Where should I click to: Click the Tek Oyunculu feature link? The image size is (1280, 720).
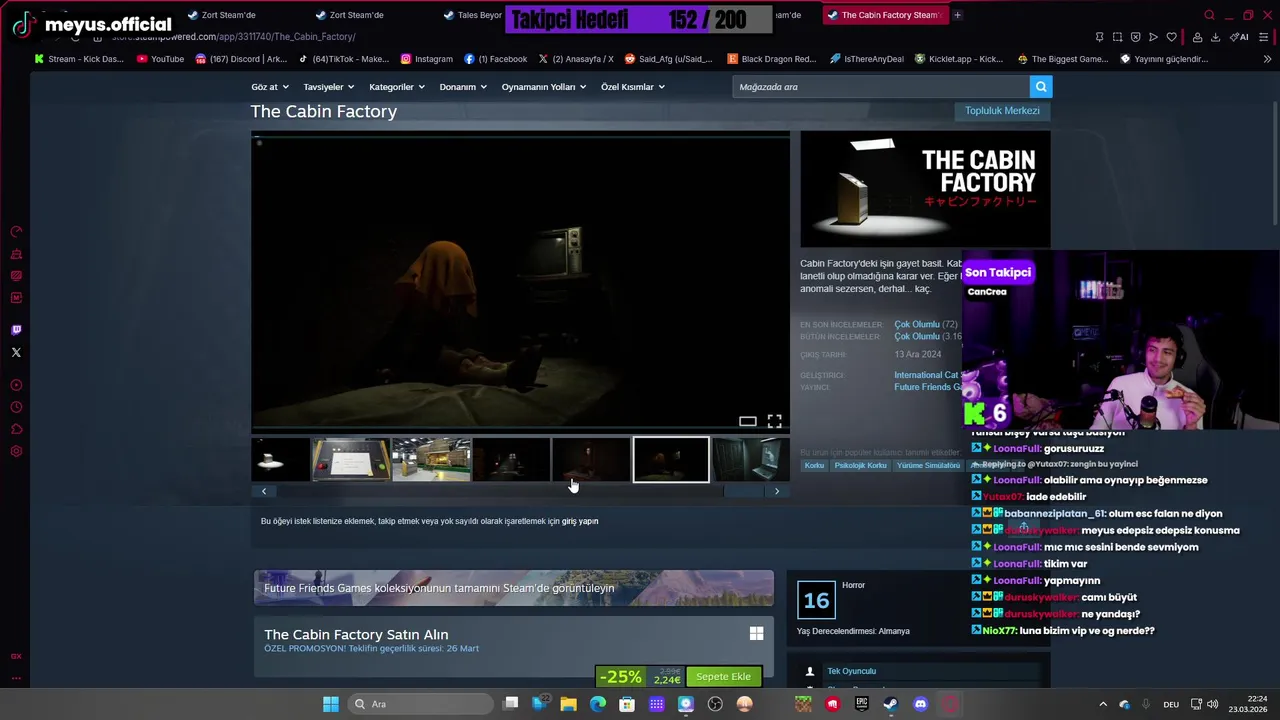[851, 671]
